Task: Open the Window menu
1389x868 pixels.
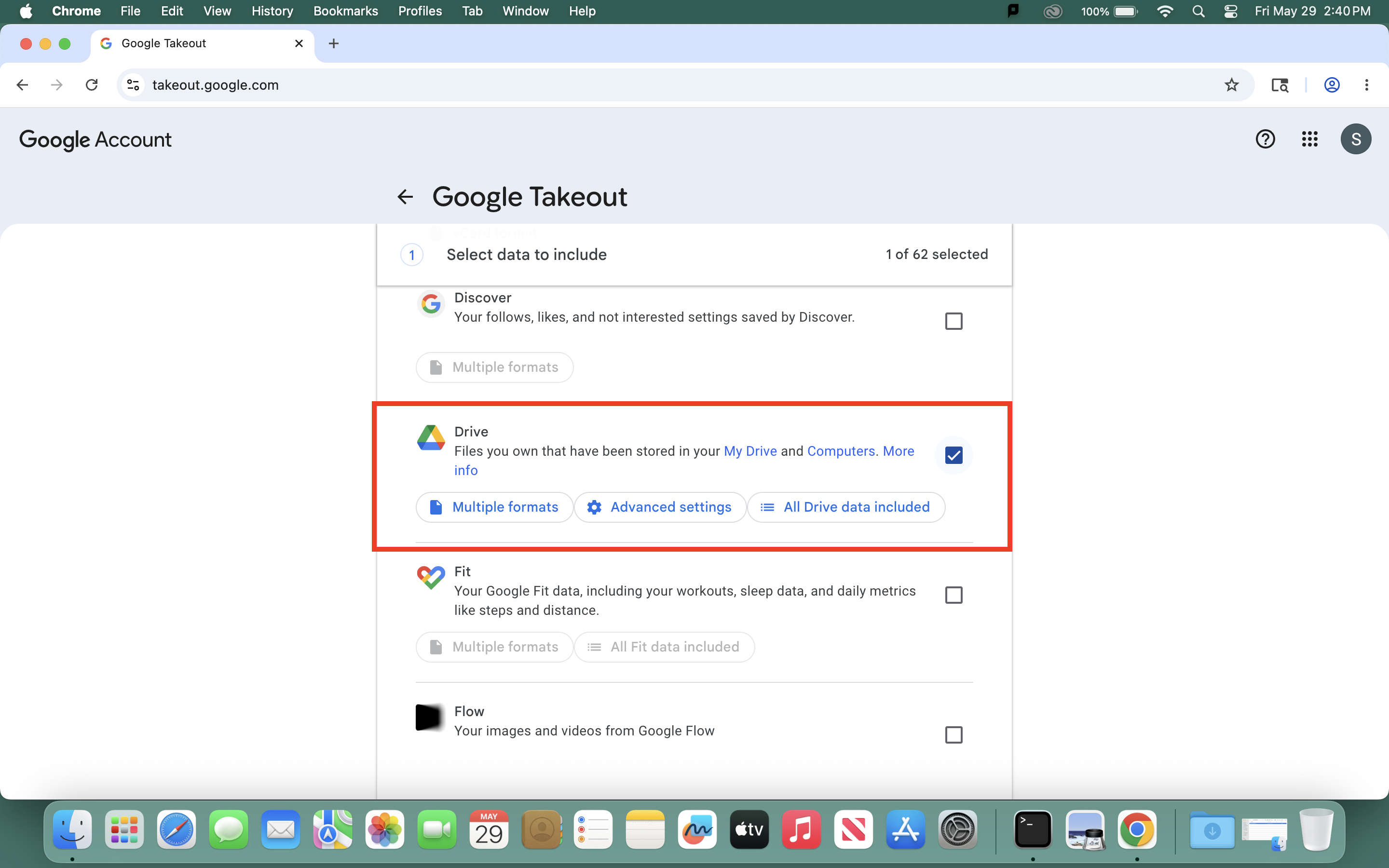Action: point(525,12)
